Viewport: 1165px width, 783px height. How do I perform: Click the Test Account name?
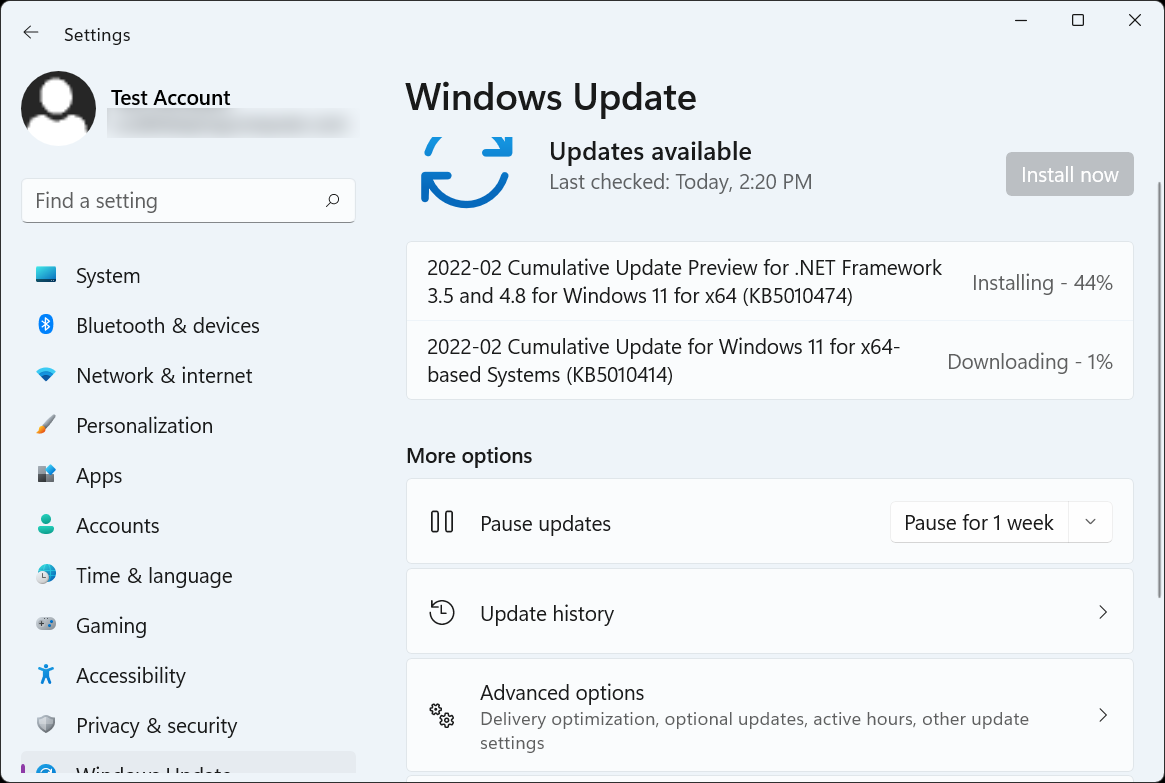tap(171, 97)
